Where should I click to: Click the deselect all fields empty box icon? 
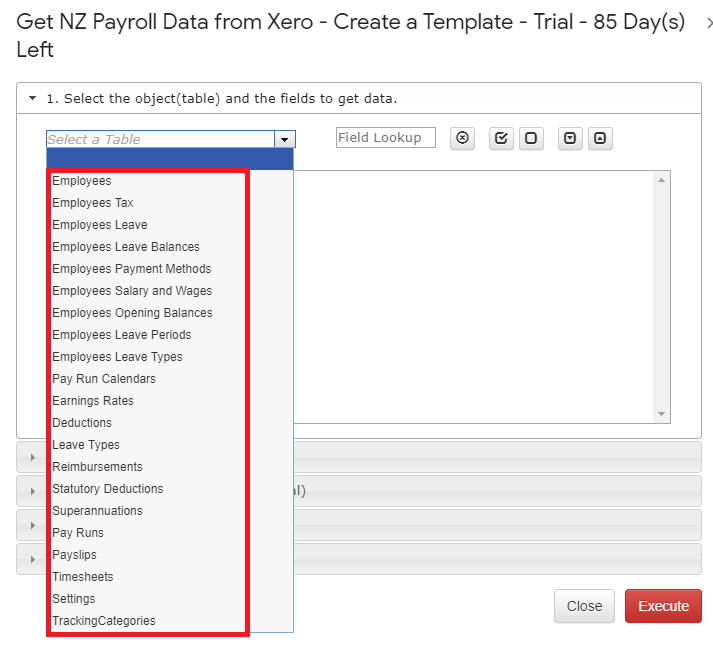tap(531, 138)
